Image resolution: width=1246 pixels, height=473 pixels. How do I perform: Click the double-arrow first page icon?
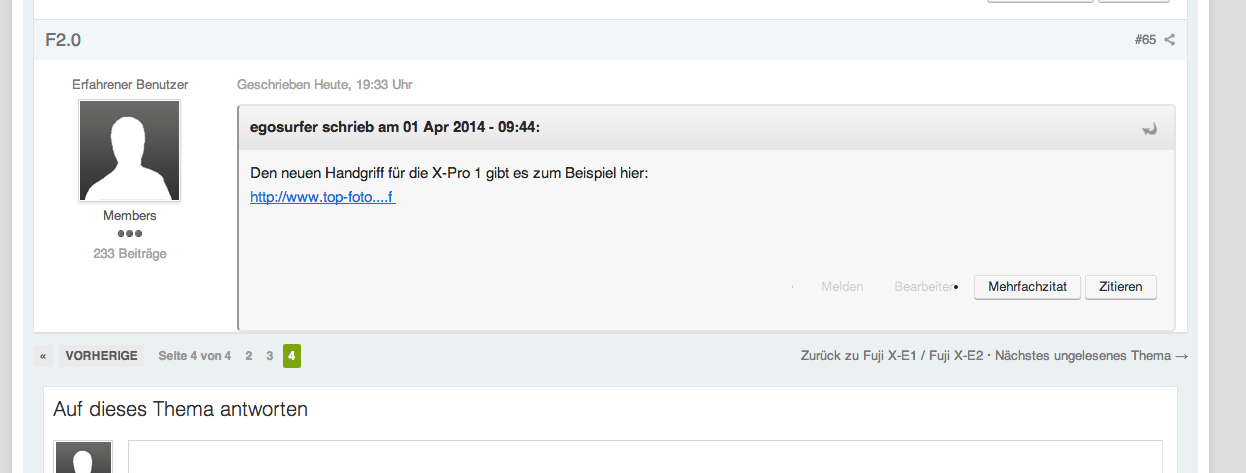coord(44,356)
